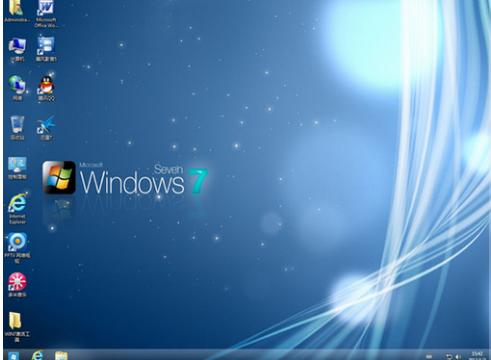The image size is (491, 360).
Task: Open Internet Explorer from the taskbar
Action: (37, 355)
